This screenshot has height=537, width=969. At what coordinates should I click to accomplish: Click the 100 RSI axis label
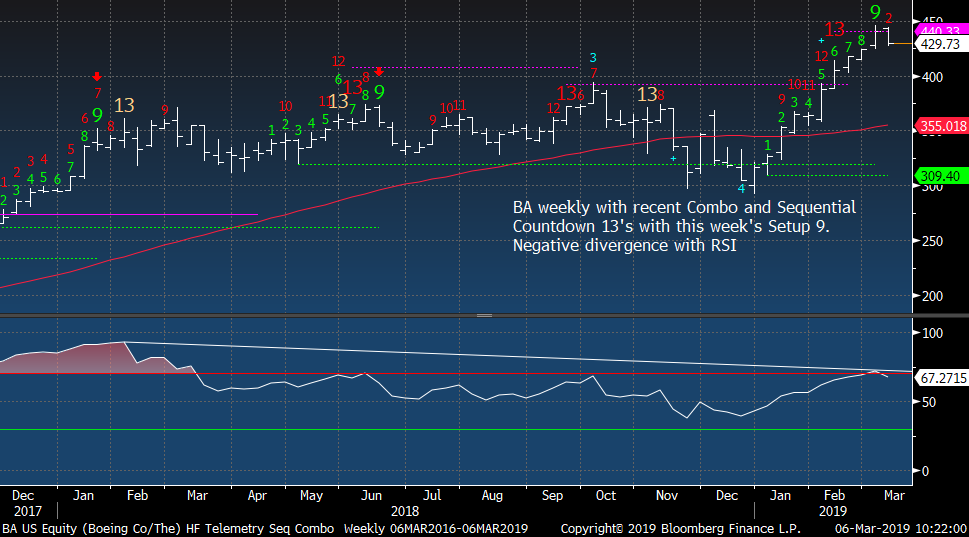click(x=932, y=333)
